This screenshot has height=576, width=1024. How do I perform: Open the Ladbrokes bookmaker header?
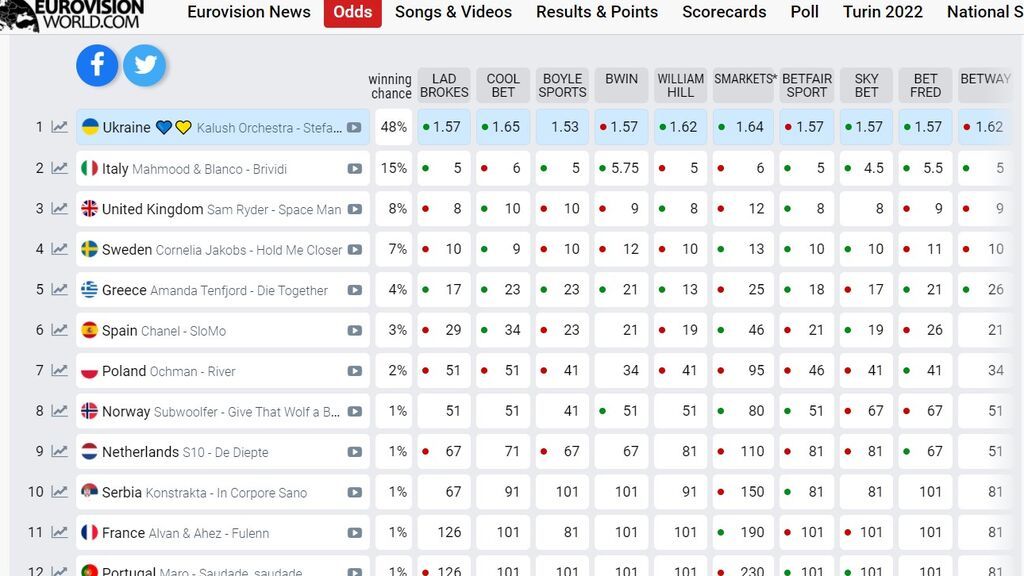tap(444, 85)
